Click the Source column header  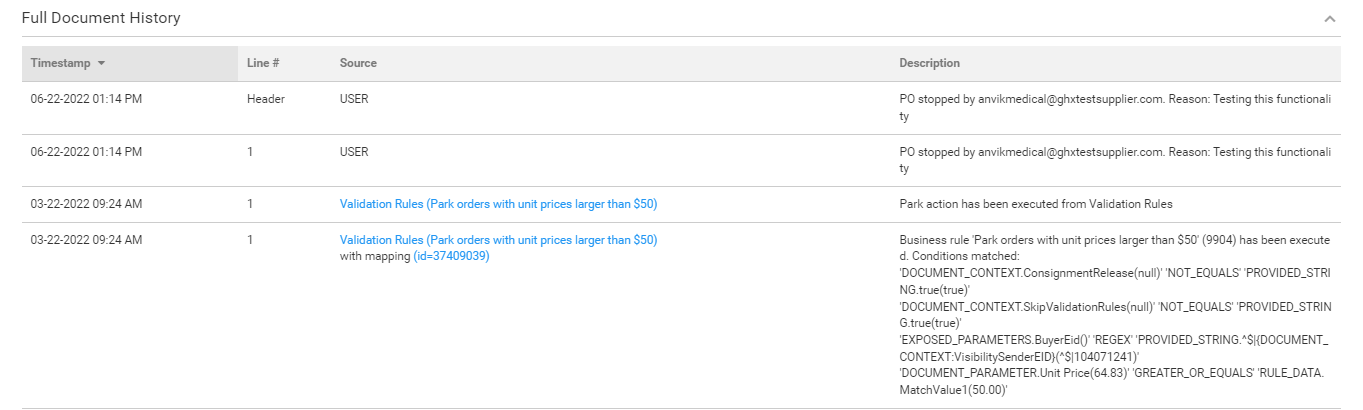tap(358, 64)
